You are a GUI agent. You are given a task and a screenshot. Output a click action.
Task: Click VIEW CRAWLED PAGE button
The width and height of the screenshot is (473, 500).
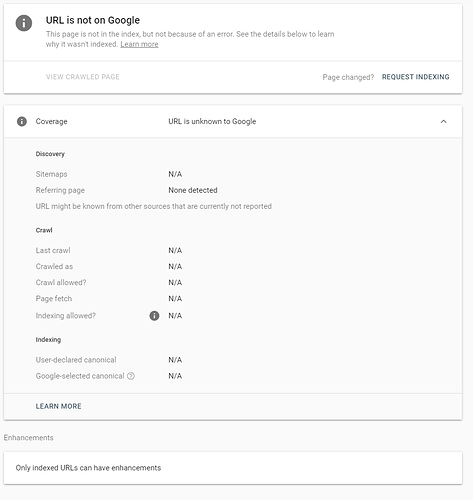pos(83,77)
